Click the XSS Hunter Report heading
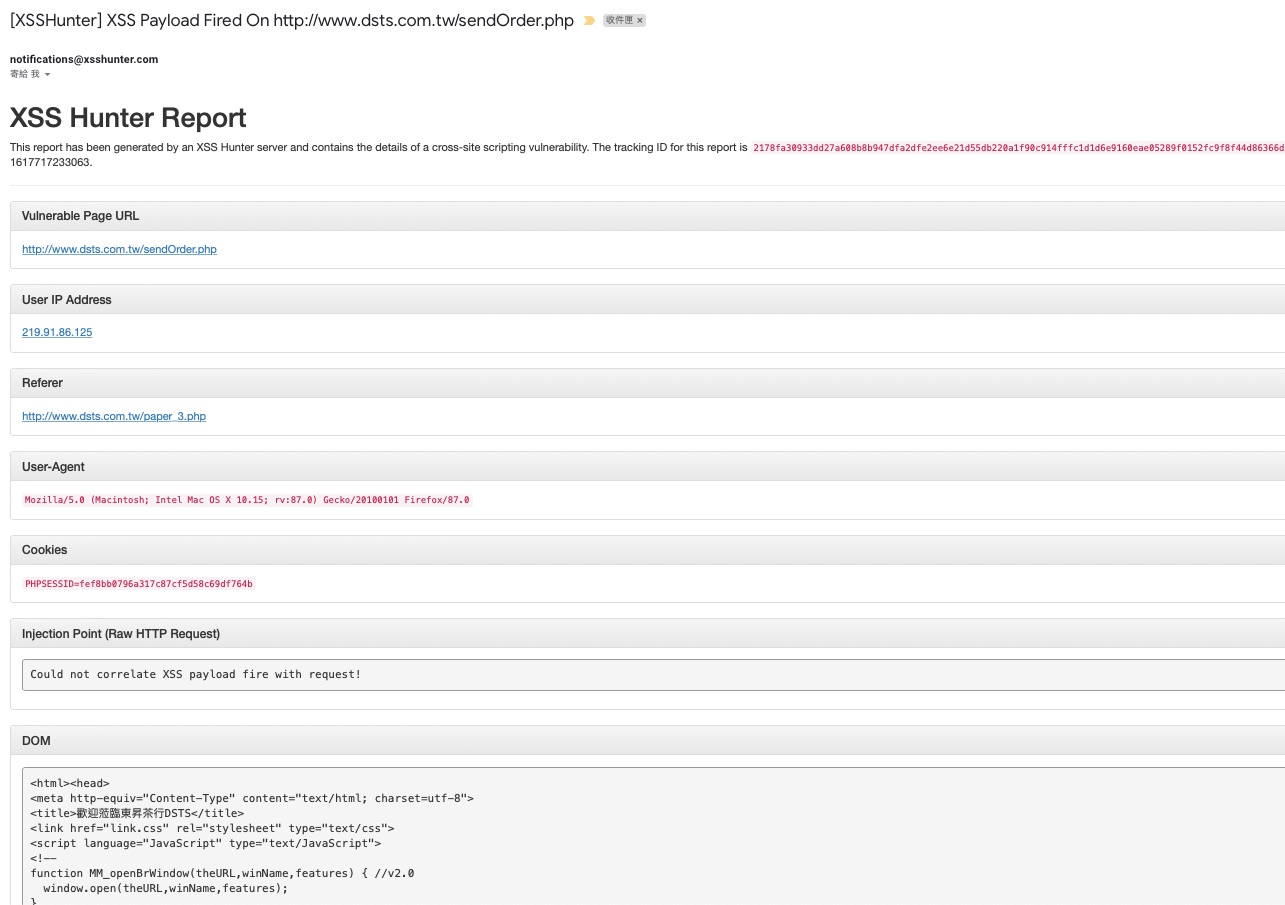Image resolution: width=1285 pixels, height=905 pixels. coord(128,118)
